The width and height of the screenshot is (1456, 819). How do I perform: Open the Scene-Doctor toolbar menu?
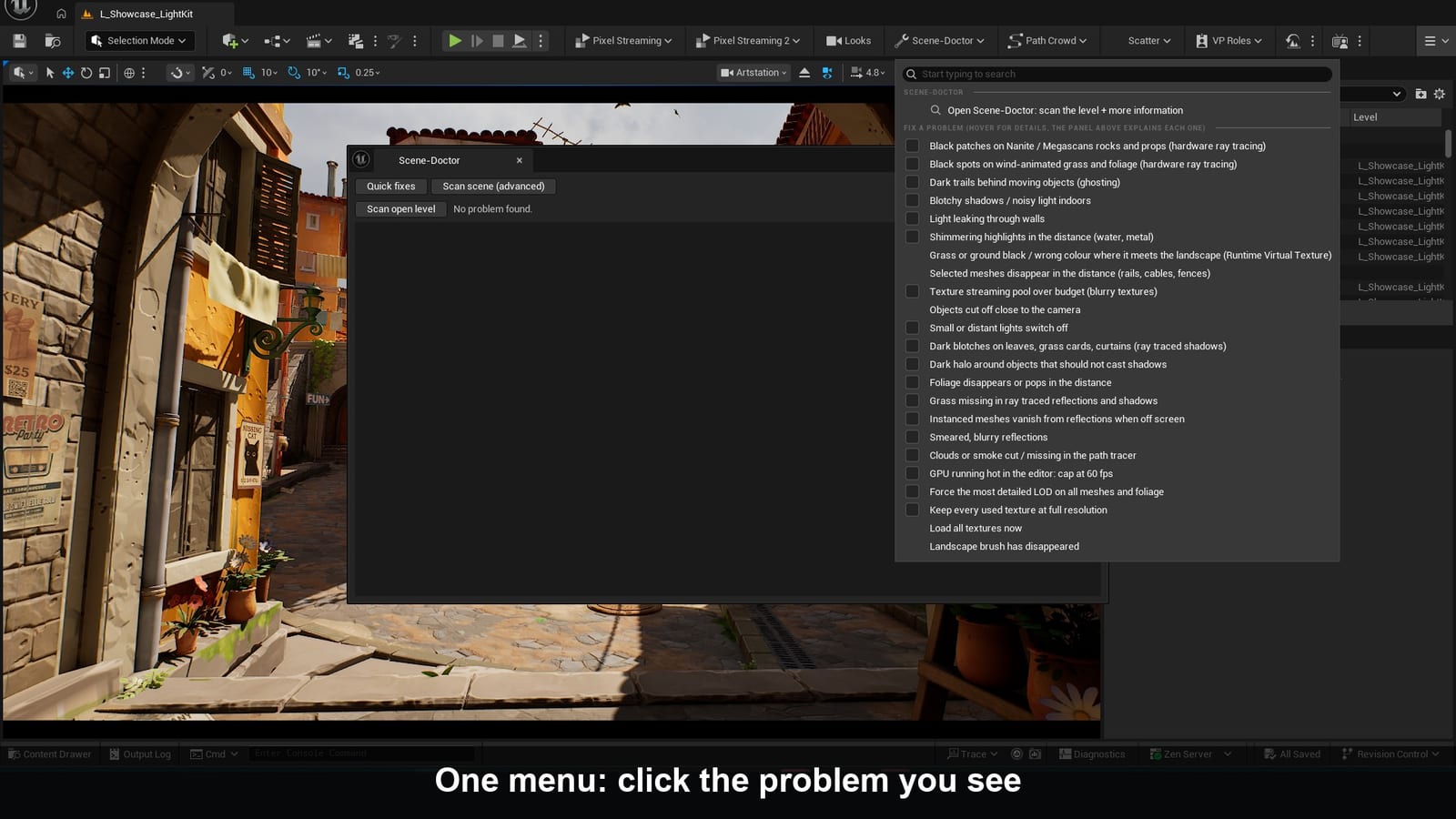point(940,41)
